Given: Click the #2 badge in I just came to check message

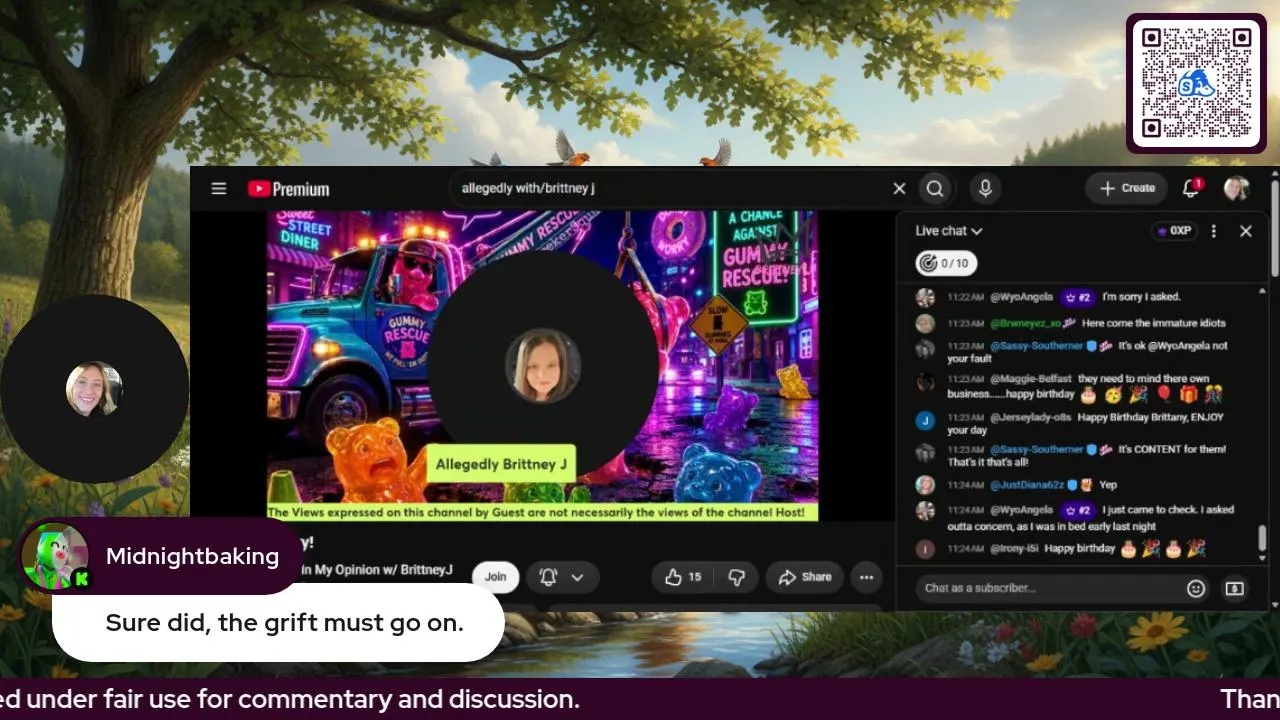Looking at the screenshot, I should click(1078, 510).
